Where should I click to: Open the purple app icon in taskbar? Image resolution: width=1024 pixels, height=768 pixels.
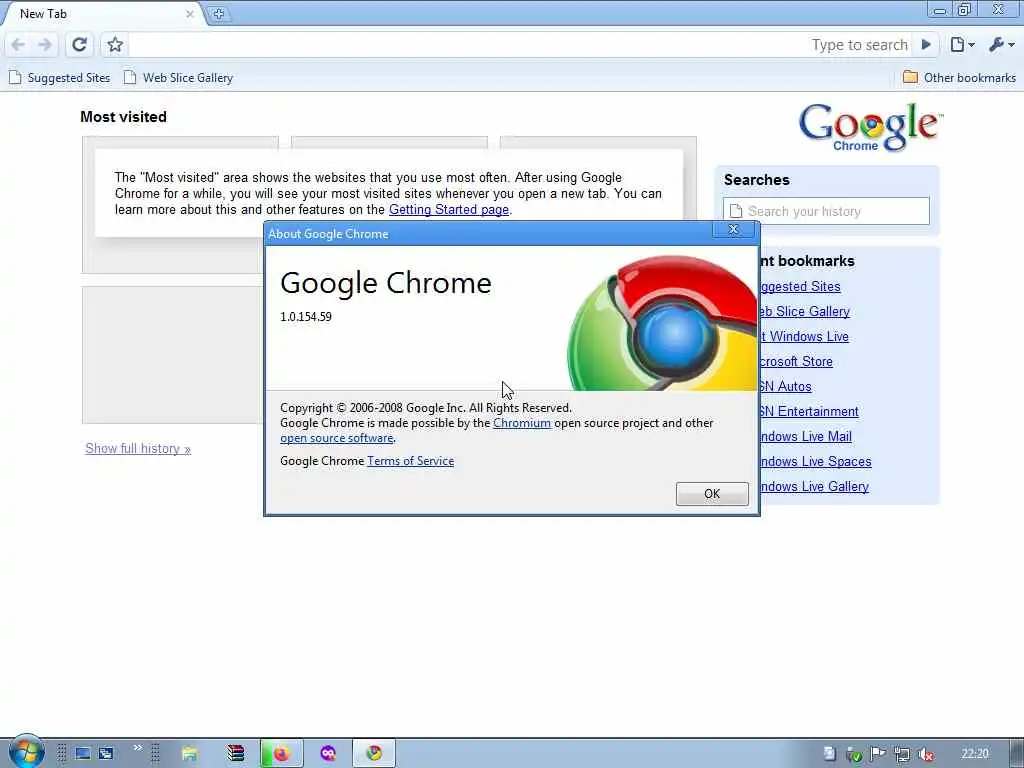tap(328, 754)
